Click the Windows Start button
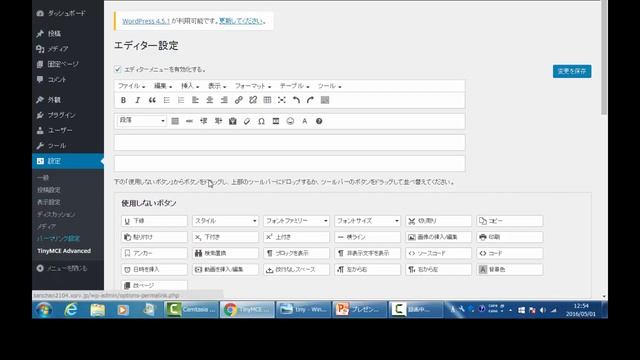 (44, 310)
